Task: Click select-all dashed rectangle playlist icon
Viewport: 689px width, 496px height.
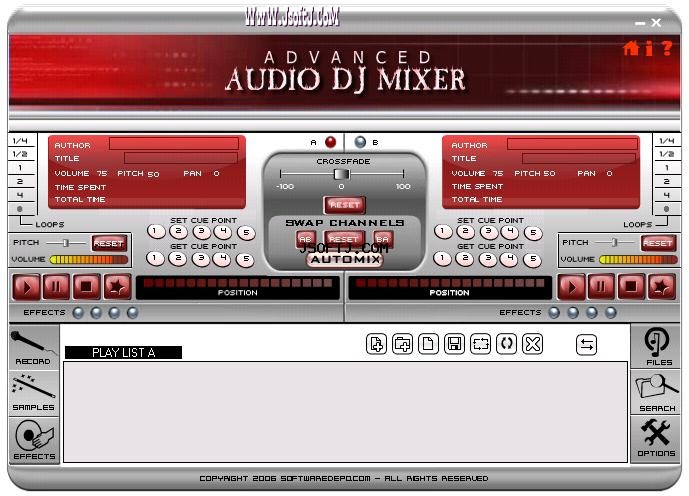Action: [480, 344]
